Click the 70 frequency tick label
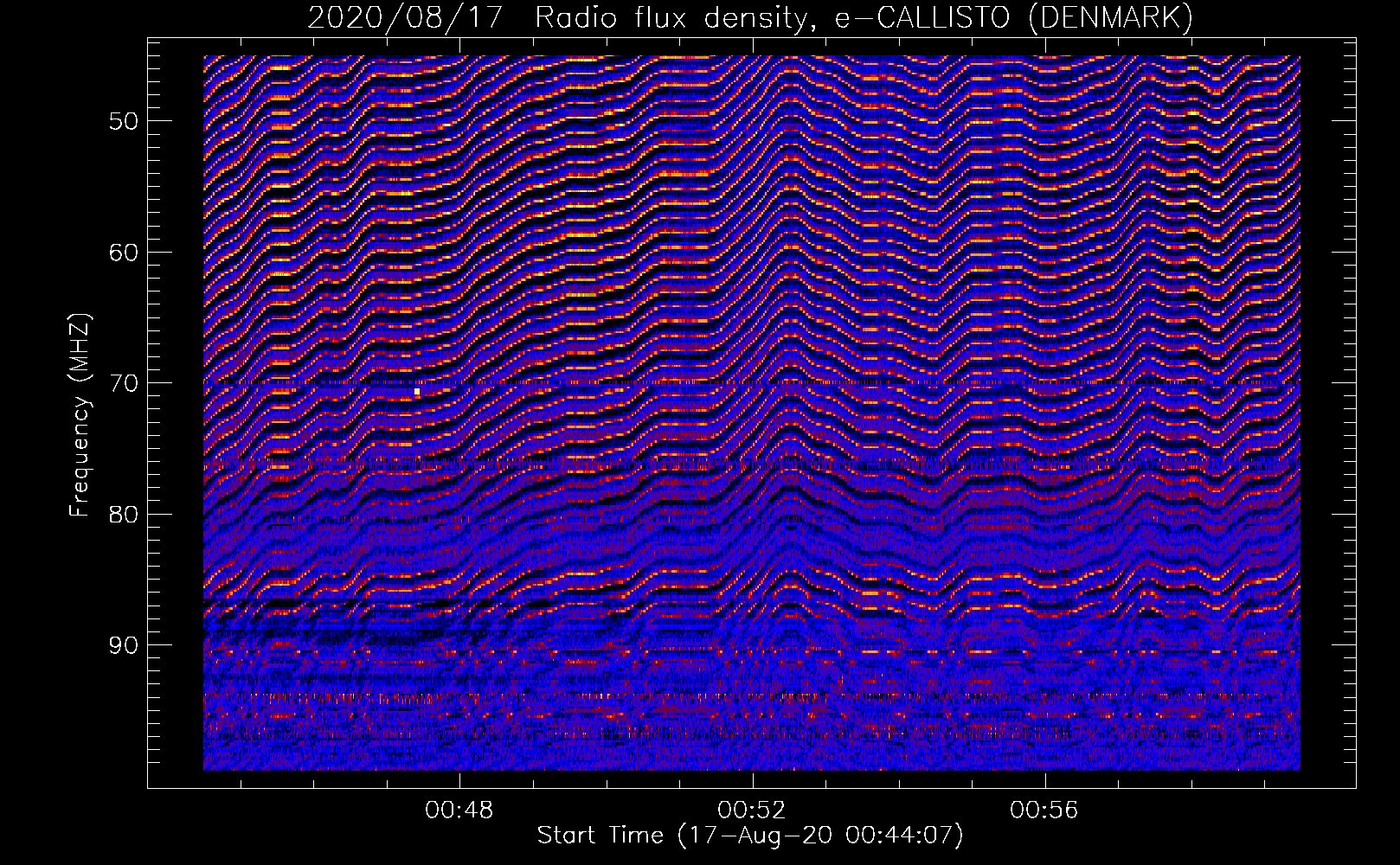Image resolution: width=1400 pixels, height=865 pixels. click(123, 383)
